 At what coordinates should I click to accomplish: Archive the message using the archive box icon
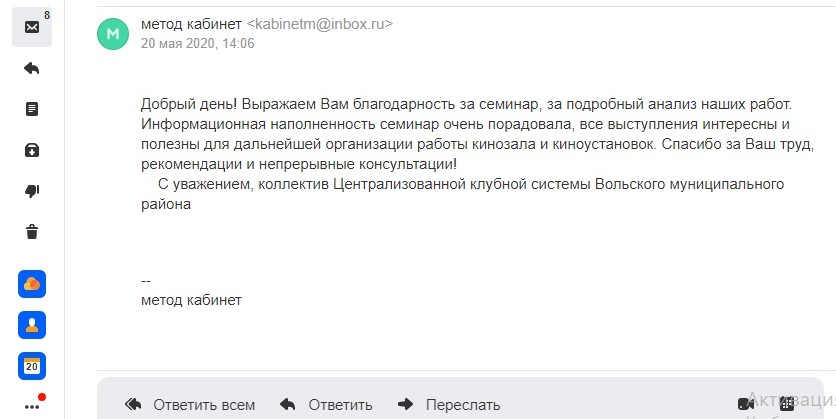point(32,150)
